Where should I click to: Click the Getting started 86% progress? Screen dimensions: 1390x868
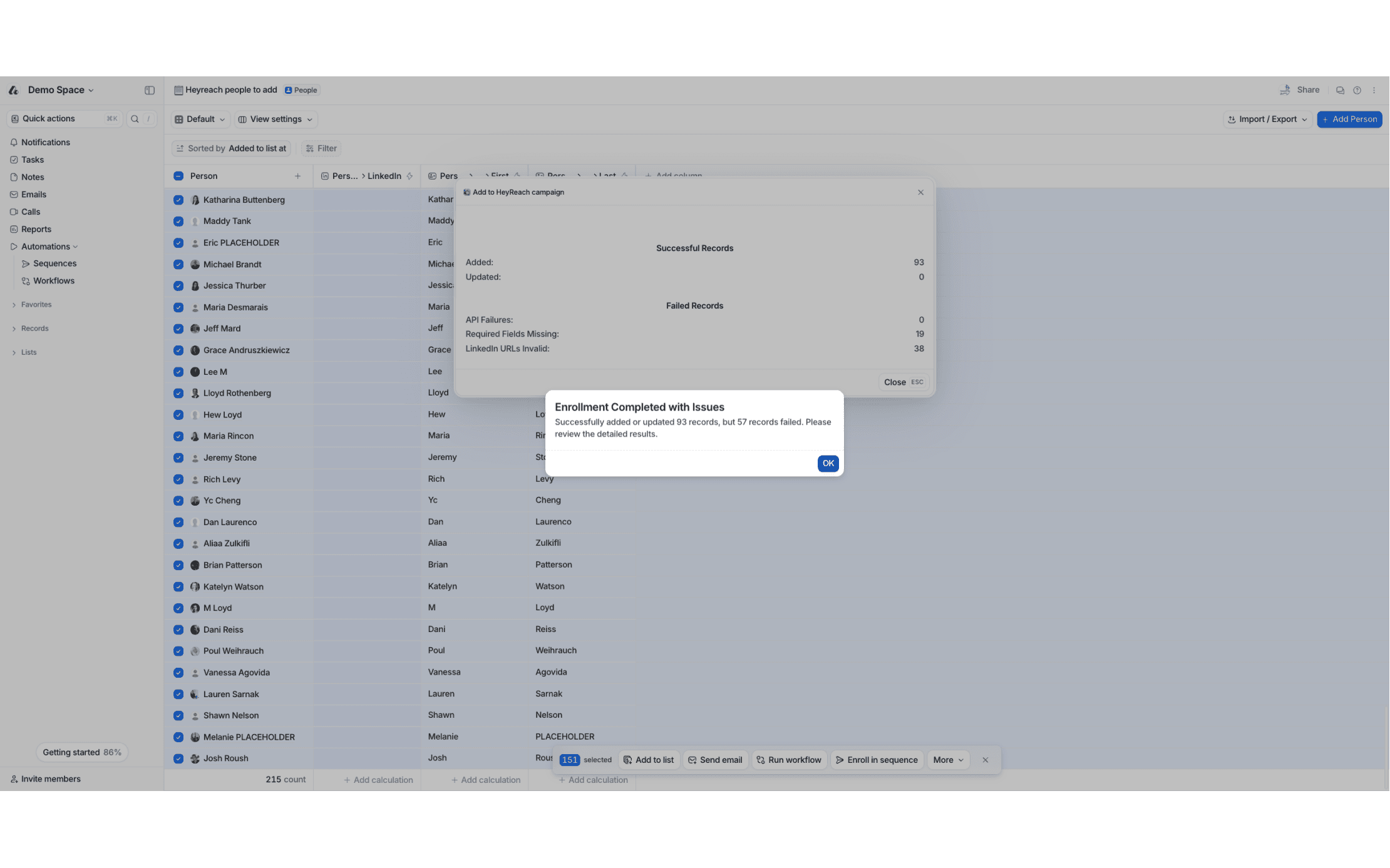81,752
